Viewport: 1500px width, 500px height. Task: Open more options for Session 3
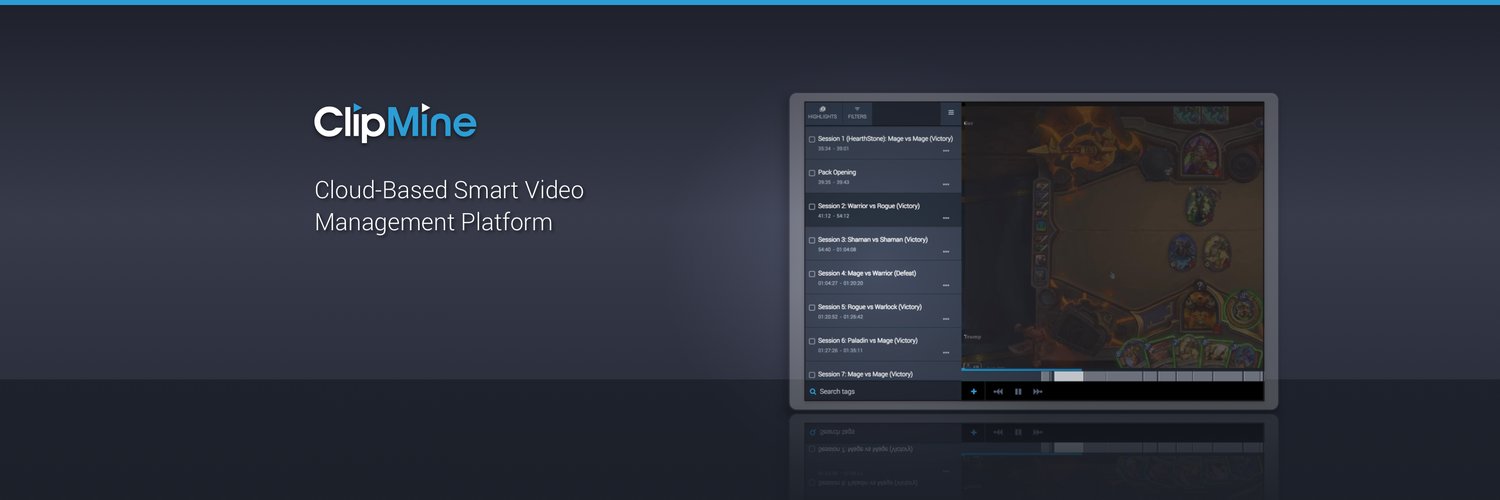point(946,252)
